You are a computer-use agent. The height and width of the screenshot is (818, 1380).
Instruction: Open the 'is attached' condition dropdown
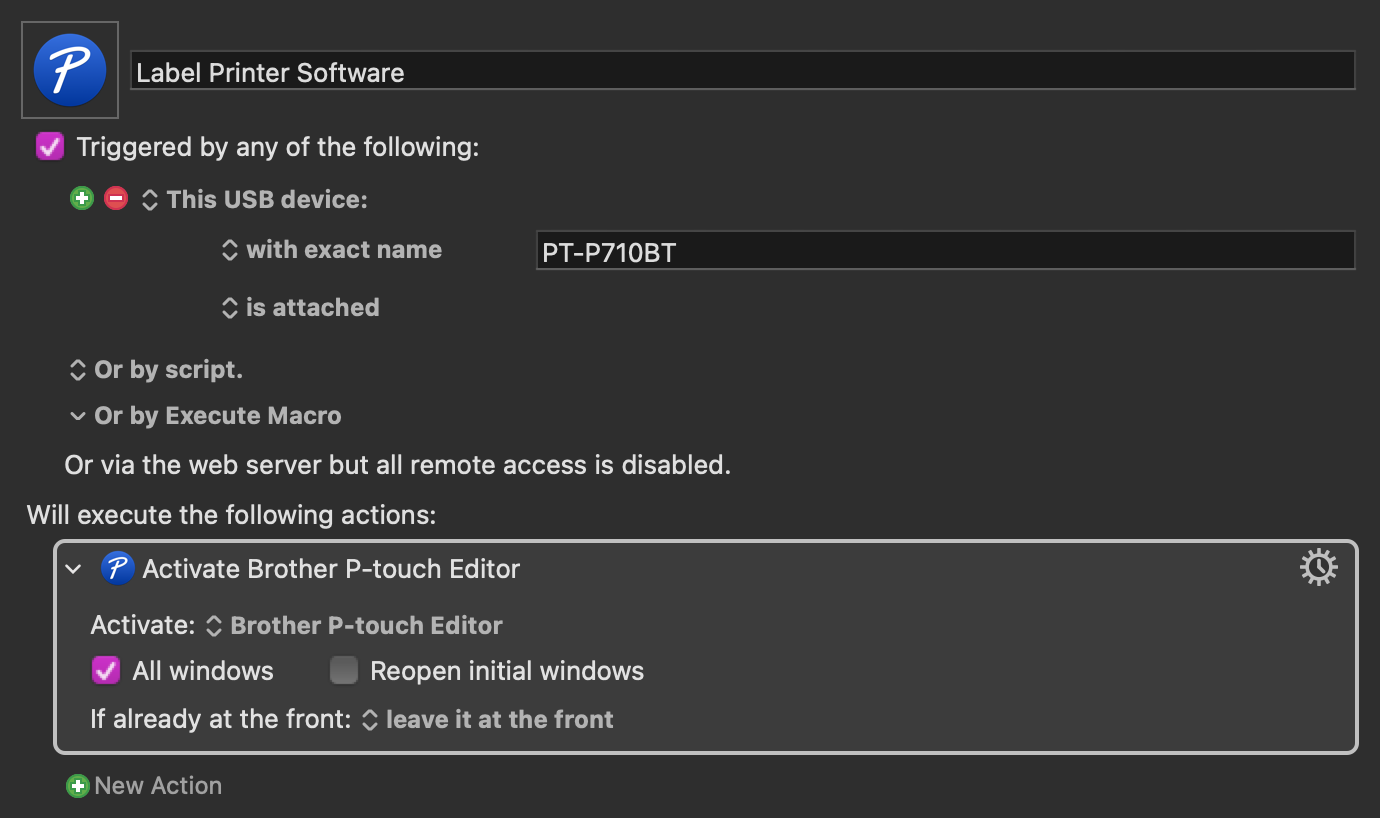point(230,307)
